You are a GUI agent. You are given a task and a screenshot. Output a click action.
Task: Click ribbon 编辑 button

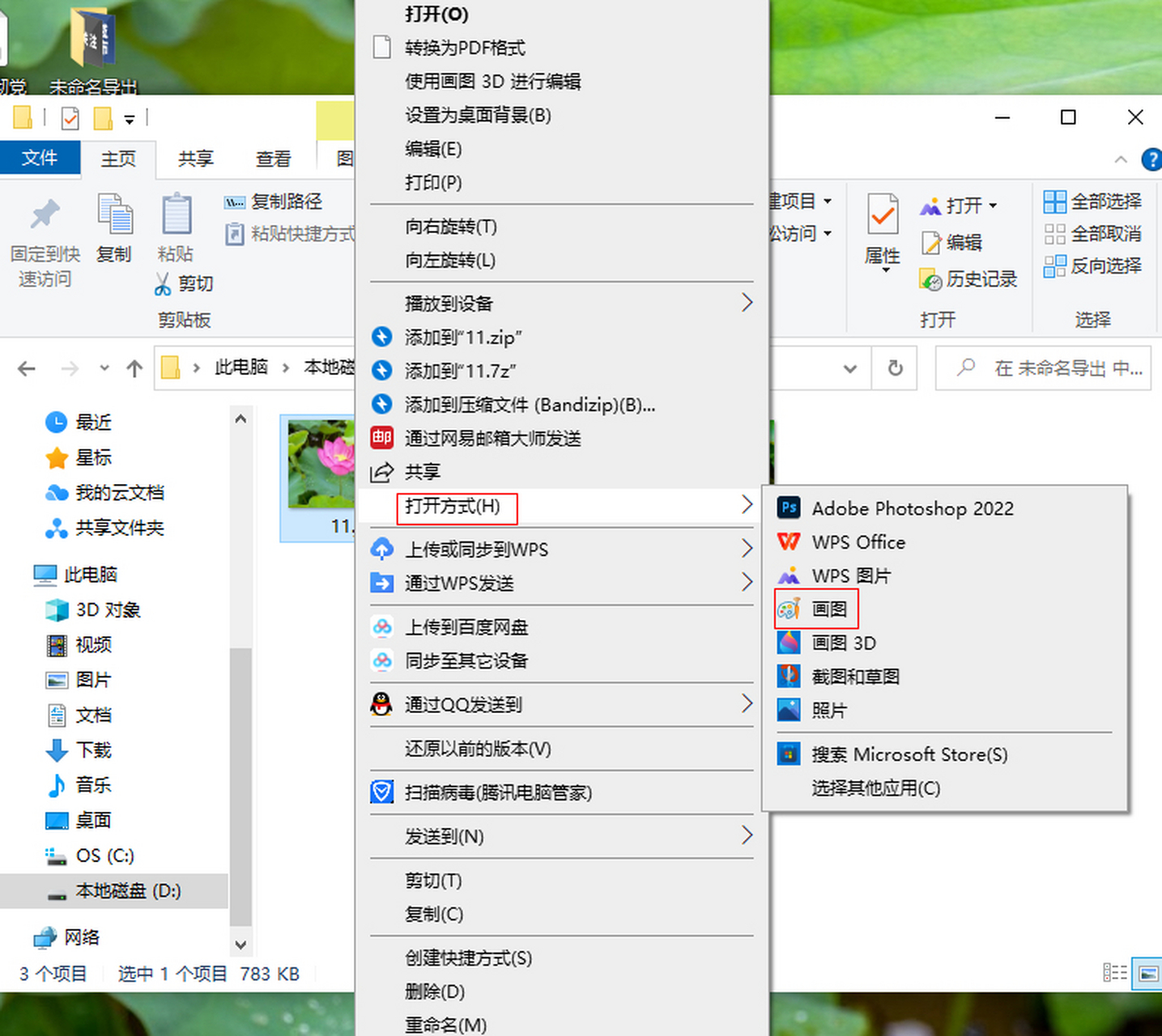click(x=951, y=242)
